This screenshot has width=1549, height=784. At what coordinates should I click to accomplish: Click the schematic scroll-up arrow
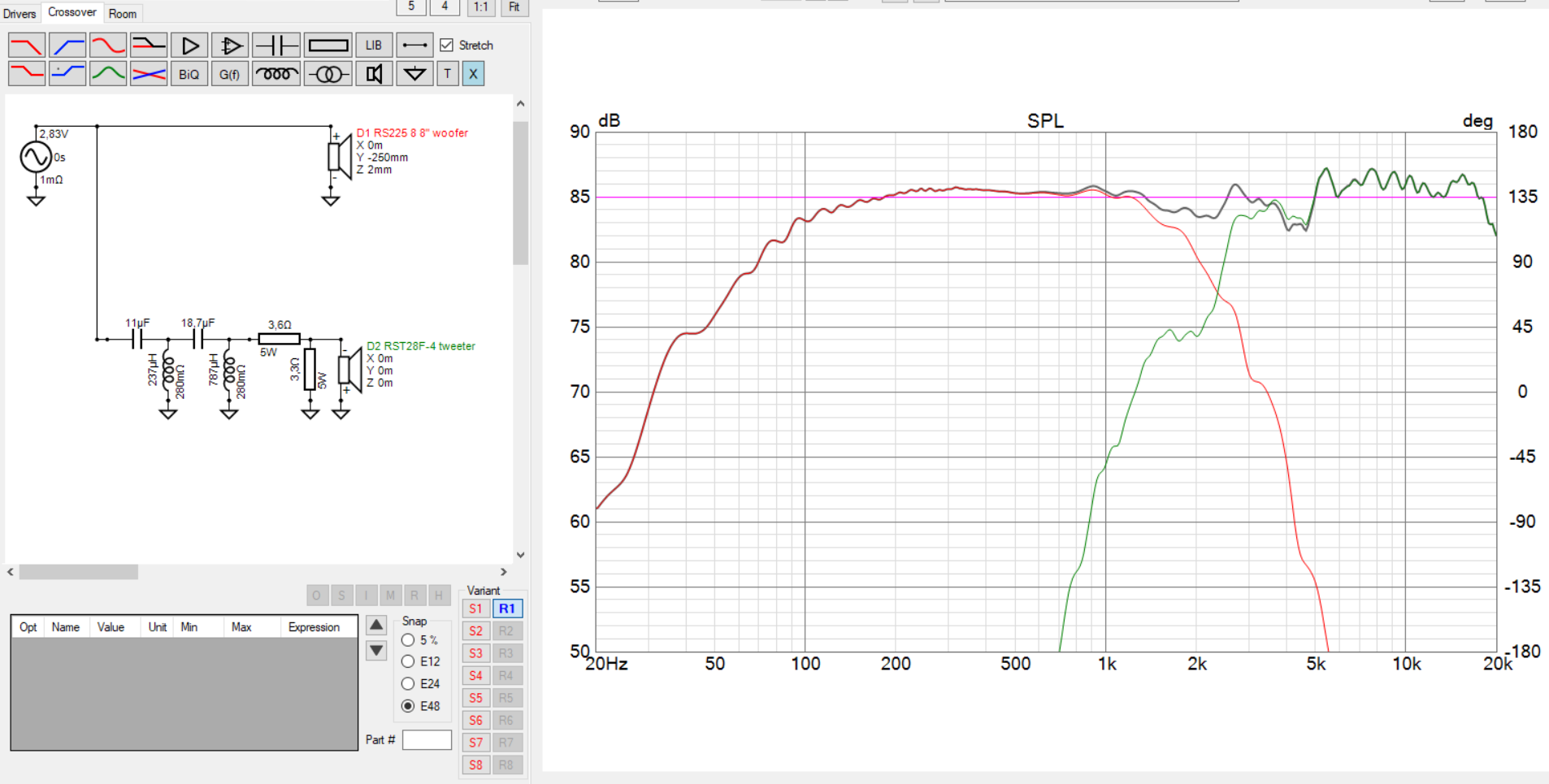(521, 104)
